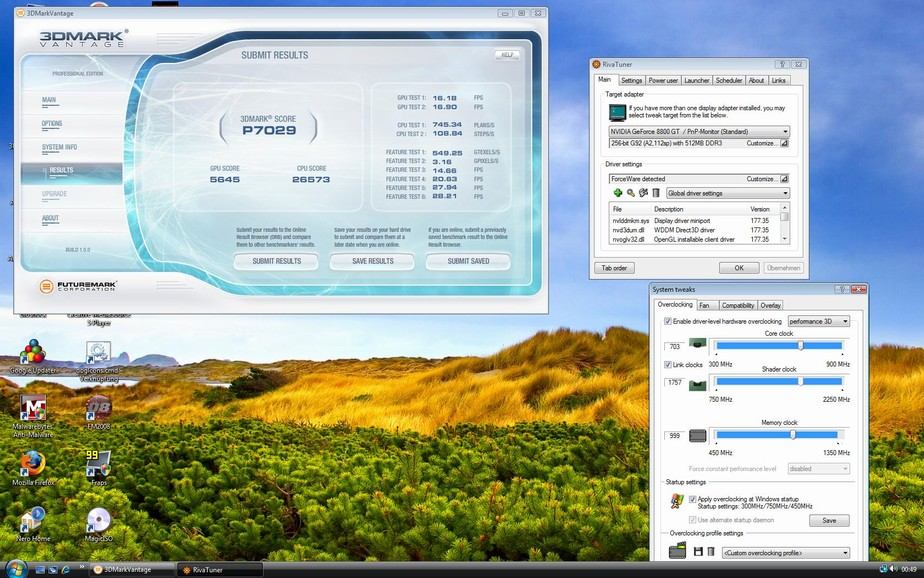Viewport: 924px width, 578px height.
Task: Click the Shader clock chip icon
Action: tap(698, 385)
